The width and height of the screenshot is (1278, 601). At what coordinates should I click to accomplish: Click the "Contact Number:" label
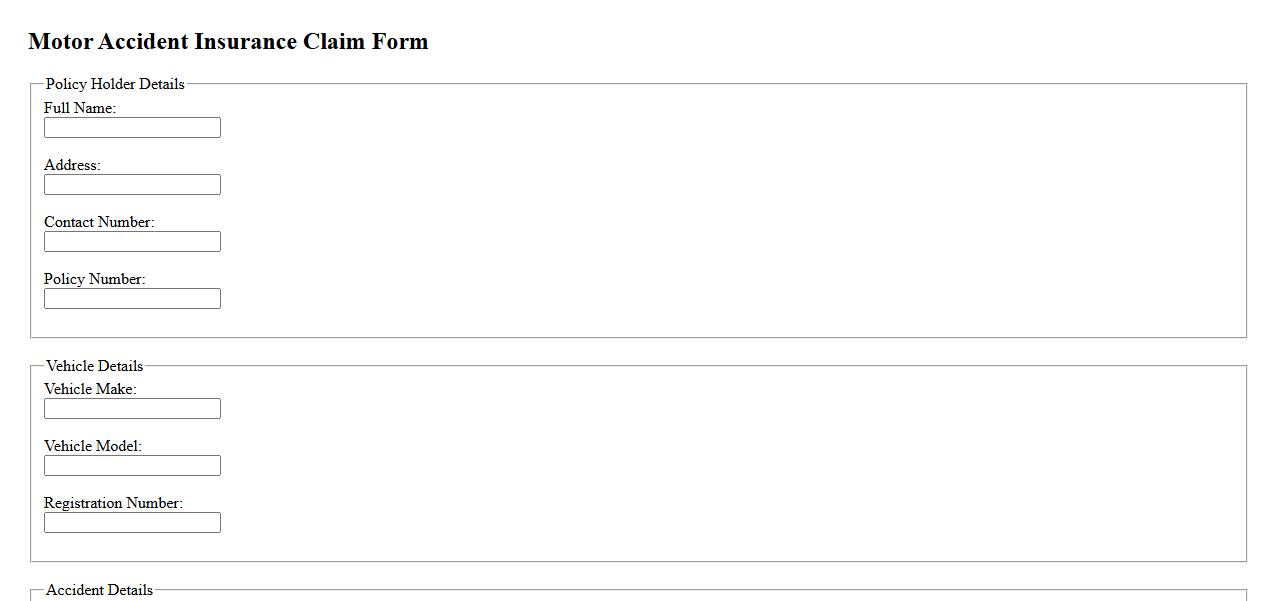(x=99, y=222)
